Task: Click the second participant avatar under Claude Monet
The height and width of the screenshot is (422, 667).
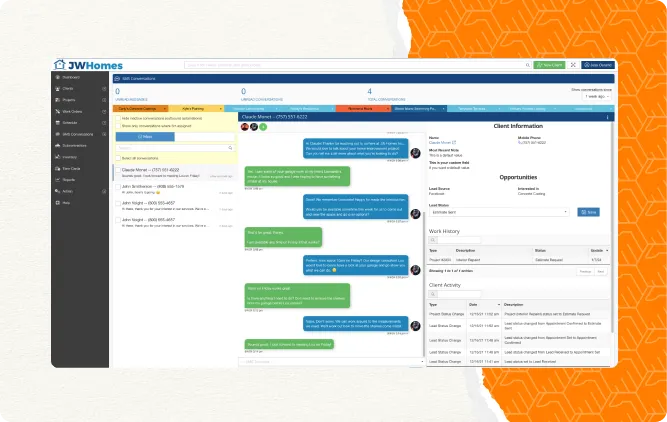Action: 254,127
